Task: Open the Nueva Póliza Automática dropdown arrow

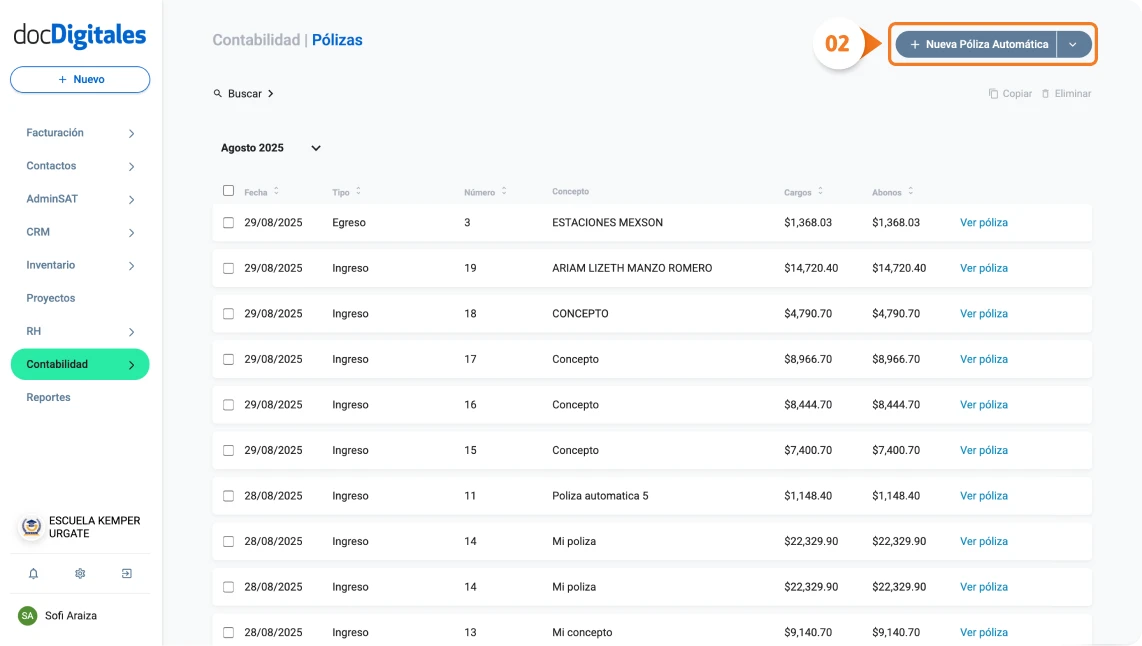Action: [x=1071, y=44]
